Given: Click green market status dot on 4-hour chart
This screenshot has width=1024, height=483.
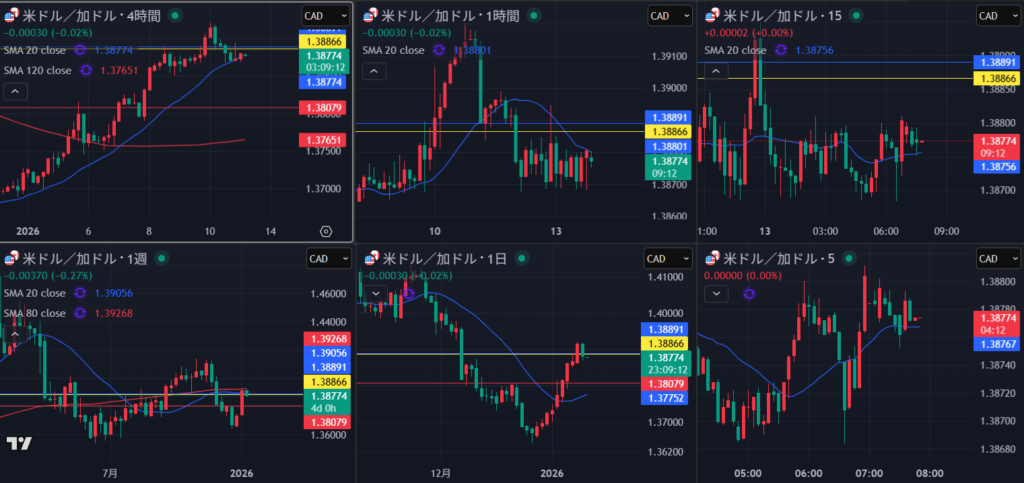Looking at the screenshot, I should (177, 15).
